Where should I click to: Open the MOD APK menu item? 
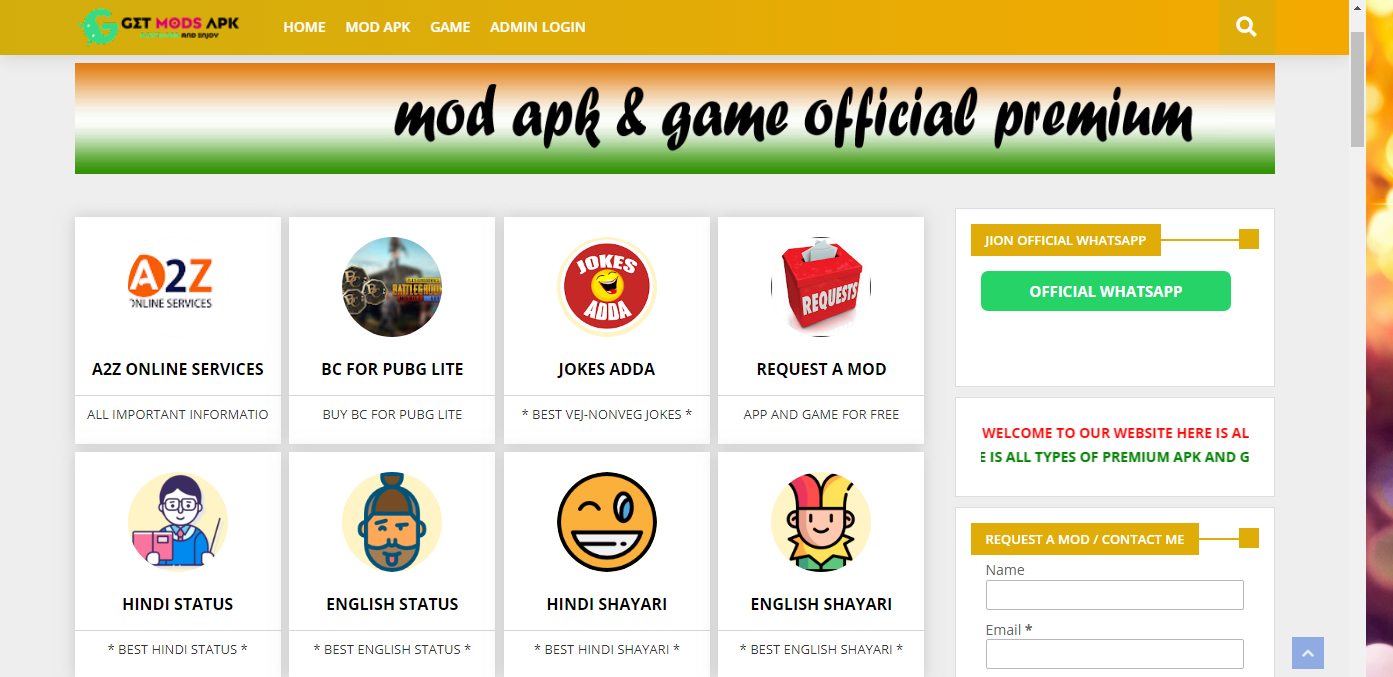click(x=378, y=27)
